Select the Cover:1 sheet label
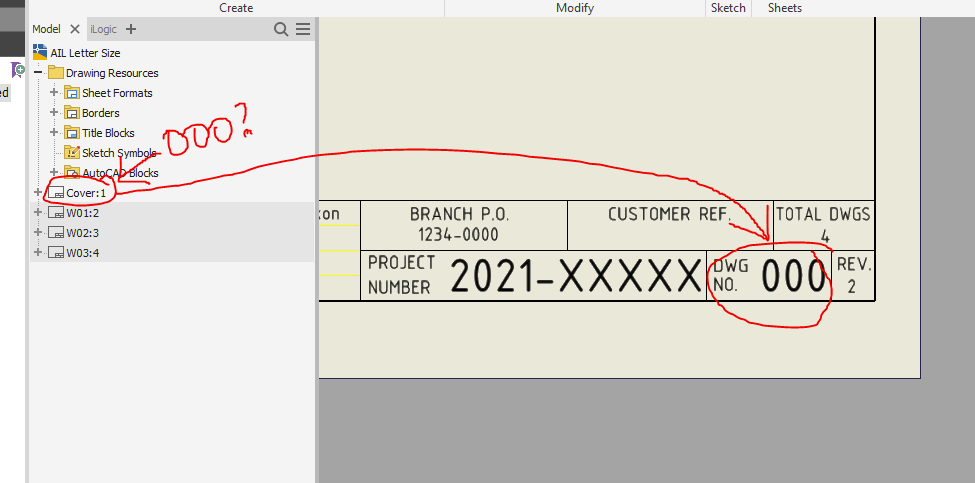The width and height of the screenshot is (975, 483). [x=86, y=193]
